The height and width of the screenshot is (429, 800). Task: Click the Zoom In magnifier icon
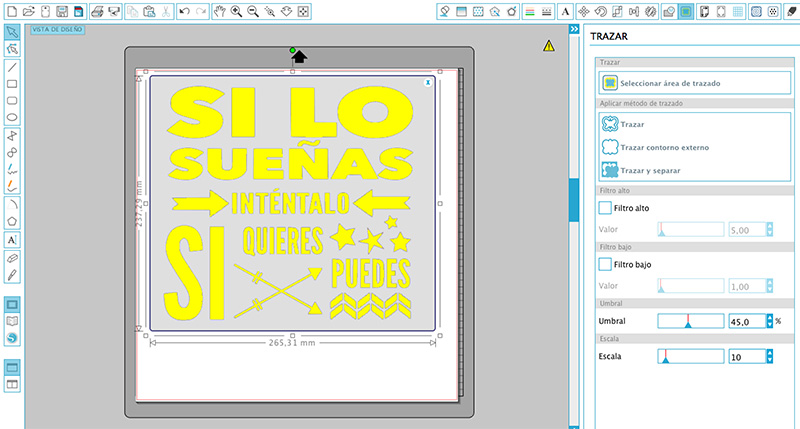[236, 11]
